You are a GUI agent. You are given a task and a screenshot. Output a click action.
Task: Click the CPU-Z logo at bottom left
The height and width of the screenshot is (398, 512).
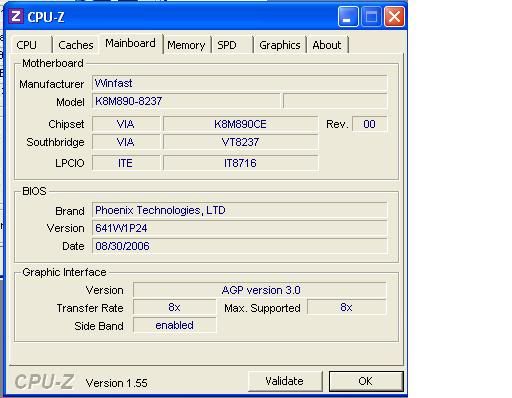coord(44,381)
